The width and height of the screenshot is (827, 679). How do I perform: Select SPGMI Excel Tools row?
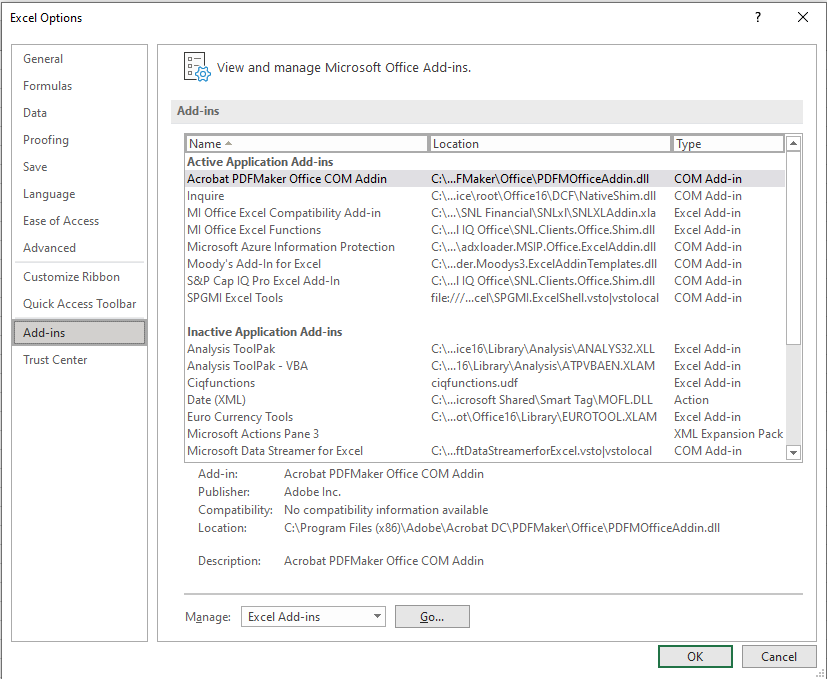coord(485,298)
